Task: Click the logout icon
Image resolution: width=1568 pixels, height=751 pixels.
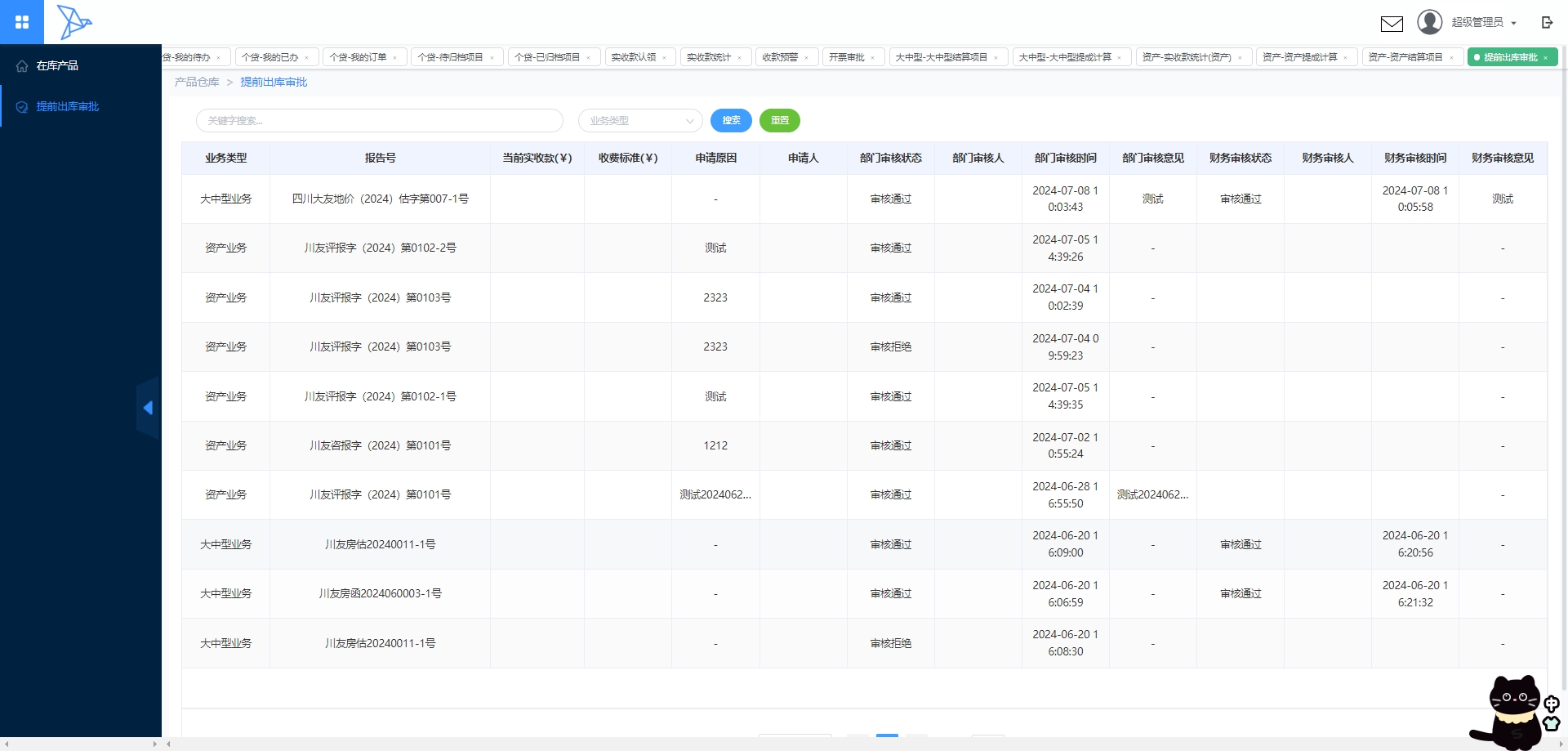Action: (x=1547, y=22)
